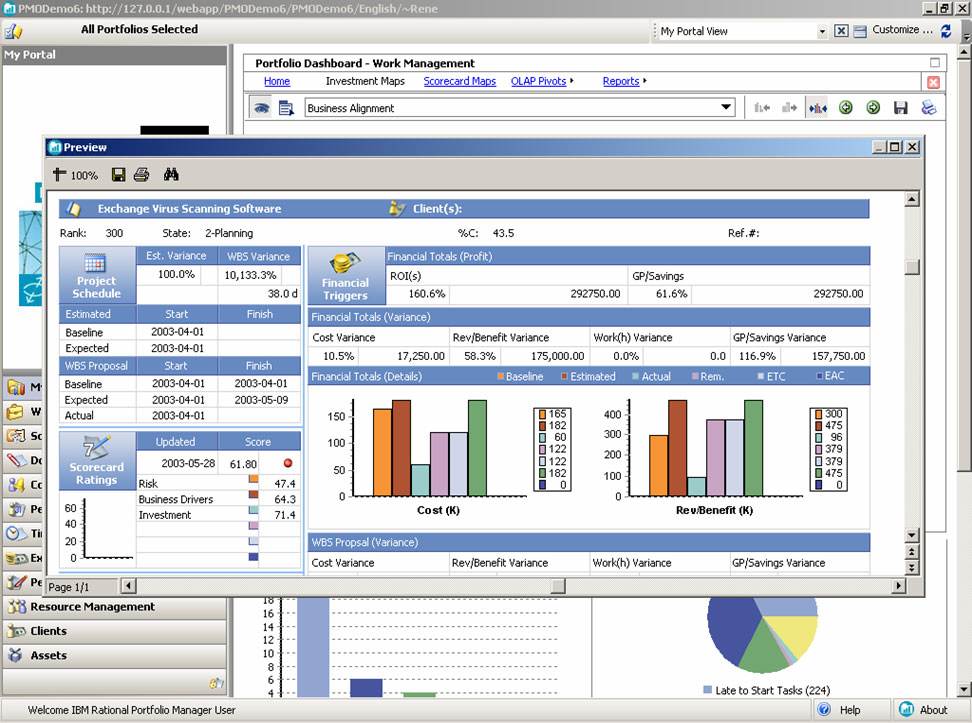Click the Financial Triggers coins icon
Screen dimensions: 972x723
click(x=345, y=263)
